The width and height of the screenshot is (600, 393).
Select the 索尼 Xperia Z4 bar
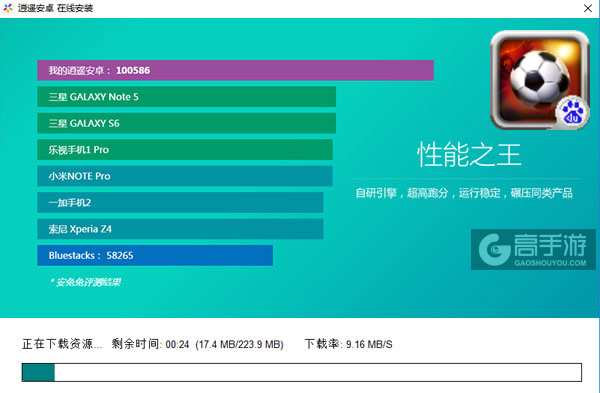(180, 229)
